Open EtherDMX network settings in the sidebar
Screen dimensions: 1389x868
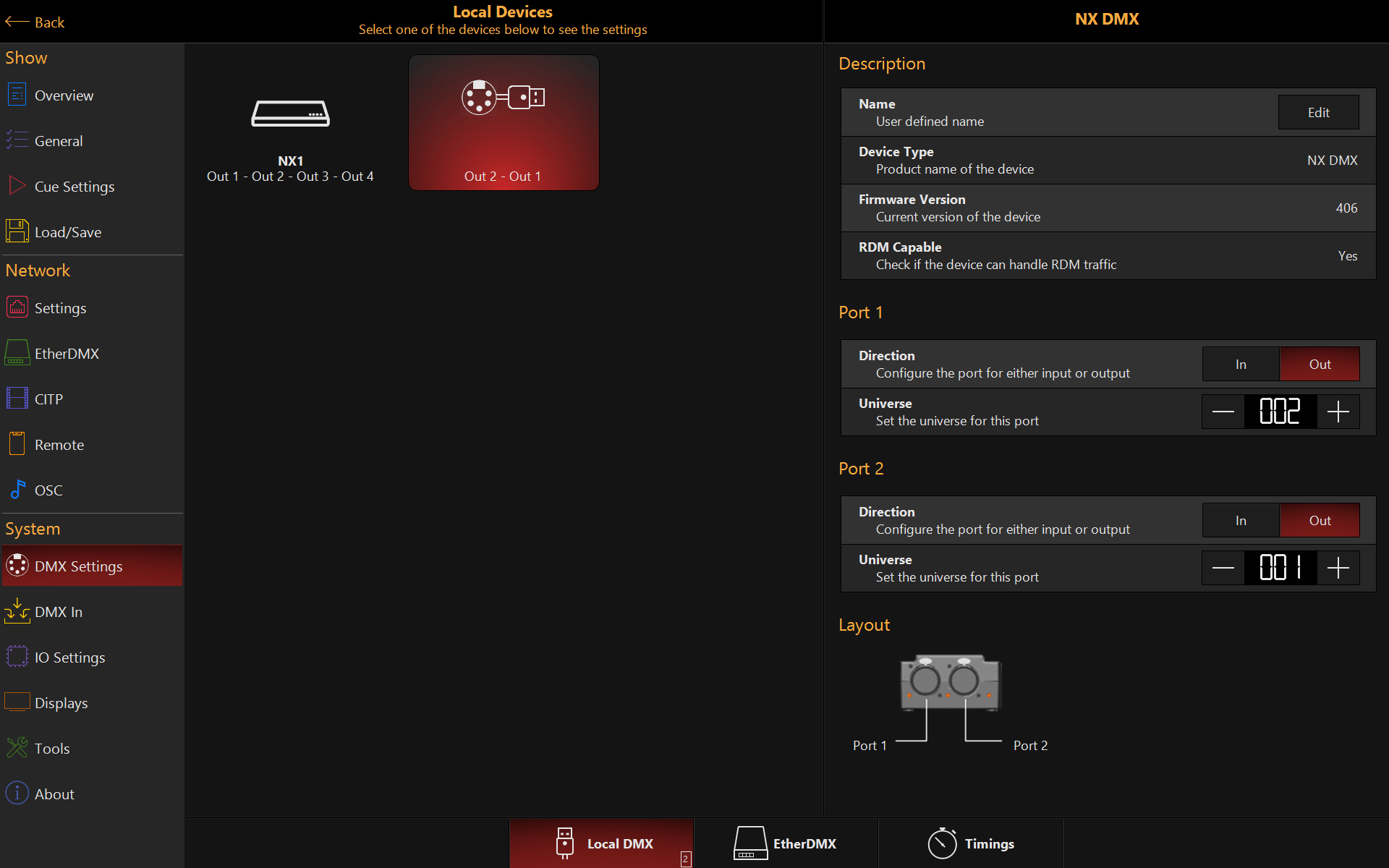67,354
